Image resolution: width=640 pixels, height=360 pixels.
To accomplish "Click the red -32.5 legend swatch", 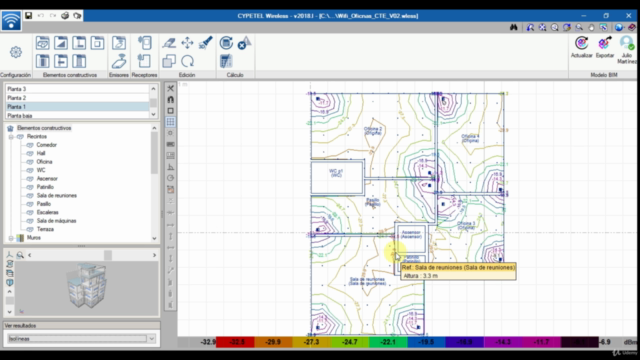I will coord(235,342).
